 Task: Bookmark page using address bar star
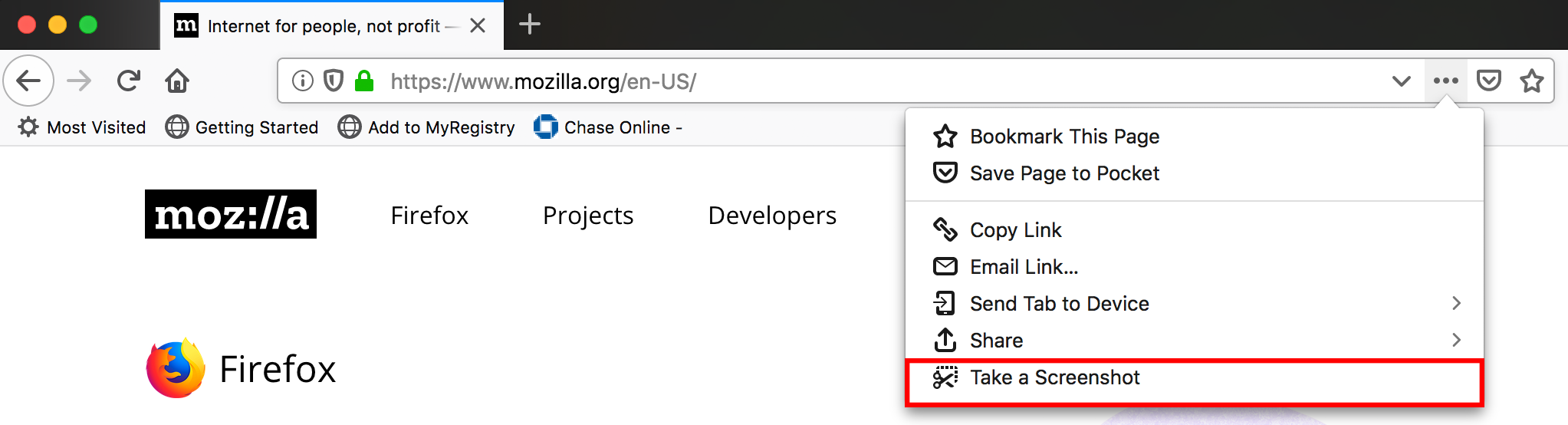pos(1532,81)
